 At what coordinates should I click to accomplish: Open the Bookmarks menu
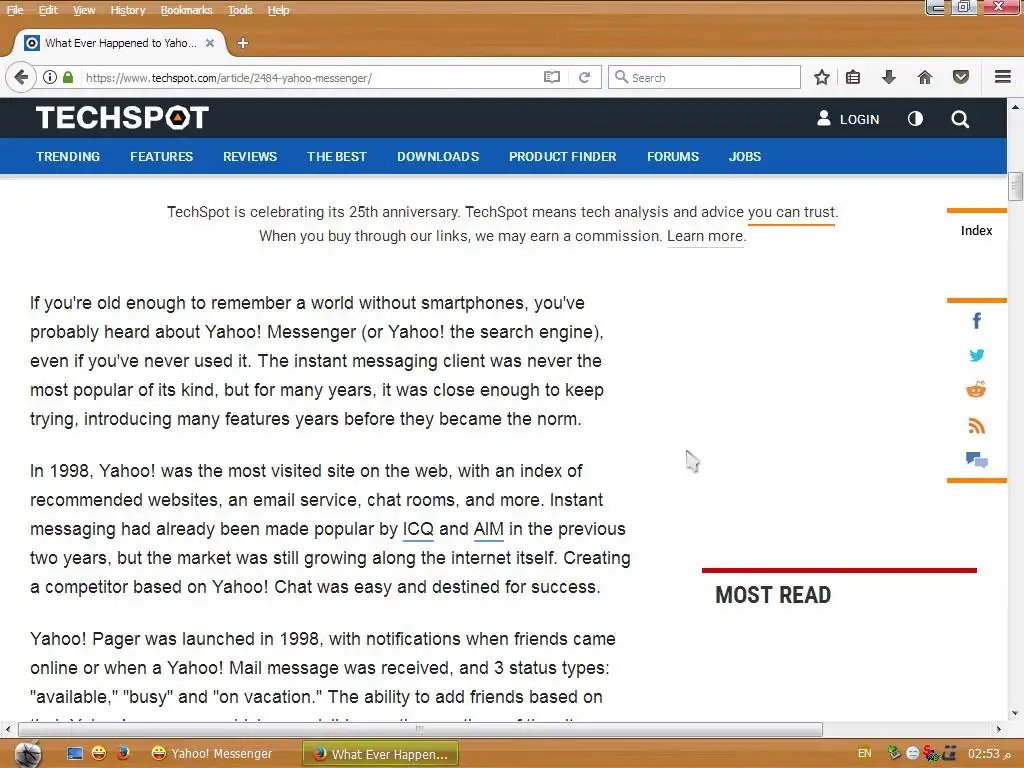coord(186,10)
